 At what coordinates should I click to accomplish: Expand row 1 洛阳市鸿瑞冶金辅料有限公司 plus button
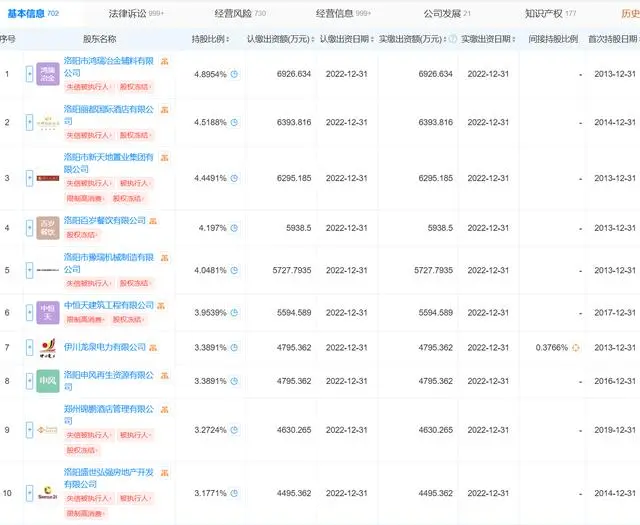pyautogui.click(x=29, y=74)
